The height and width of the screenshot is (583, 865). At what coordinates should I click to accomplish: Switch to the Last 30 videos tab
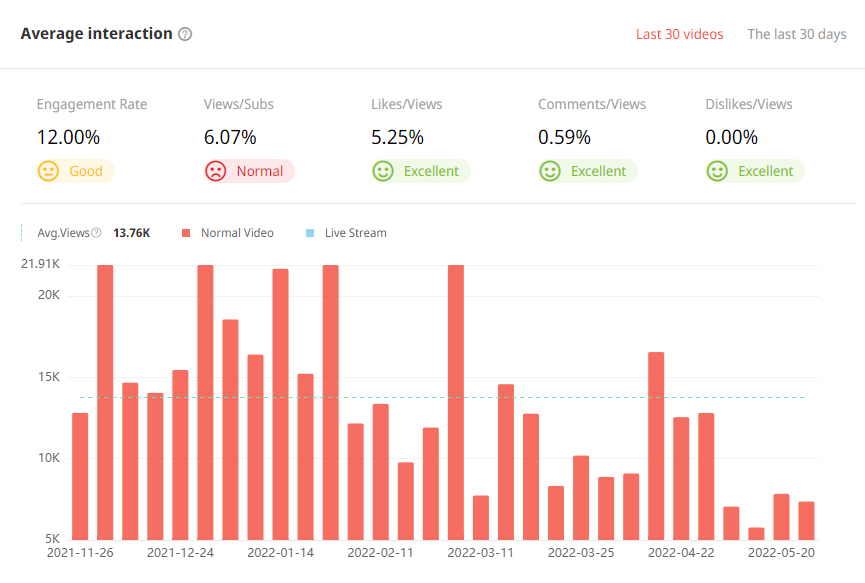(x=679, y=34)
